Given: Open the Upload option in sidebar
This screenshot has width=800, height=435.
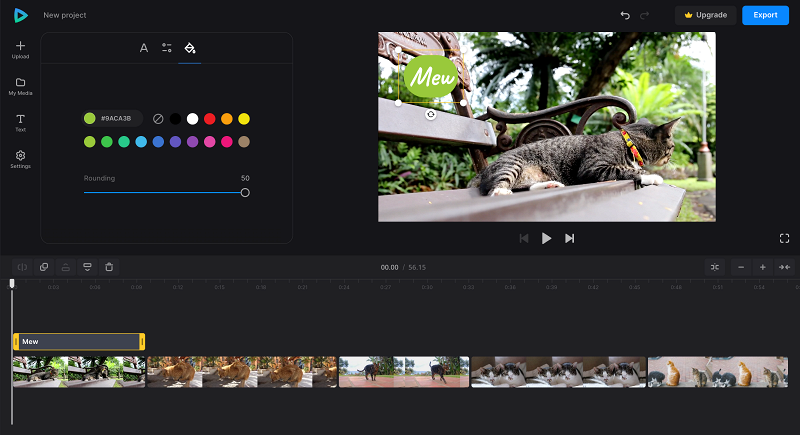Looking at the screenshot, I should pos(20,50).
